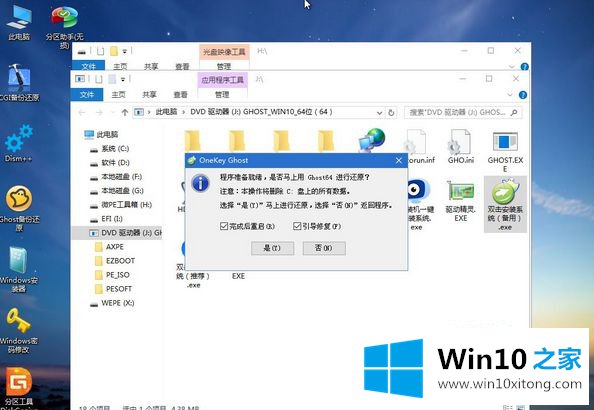Select 微PE工具箱 (H:) in navigation tree
This screenshot has height=410, width=594.
120,205
